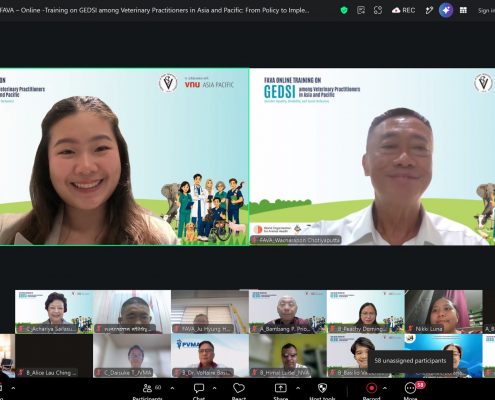
Task: Open the annotation pen icon in top bar
Action: pyautogui.click(x=429, y=10)
